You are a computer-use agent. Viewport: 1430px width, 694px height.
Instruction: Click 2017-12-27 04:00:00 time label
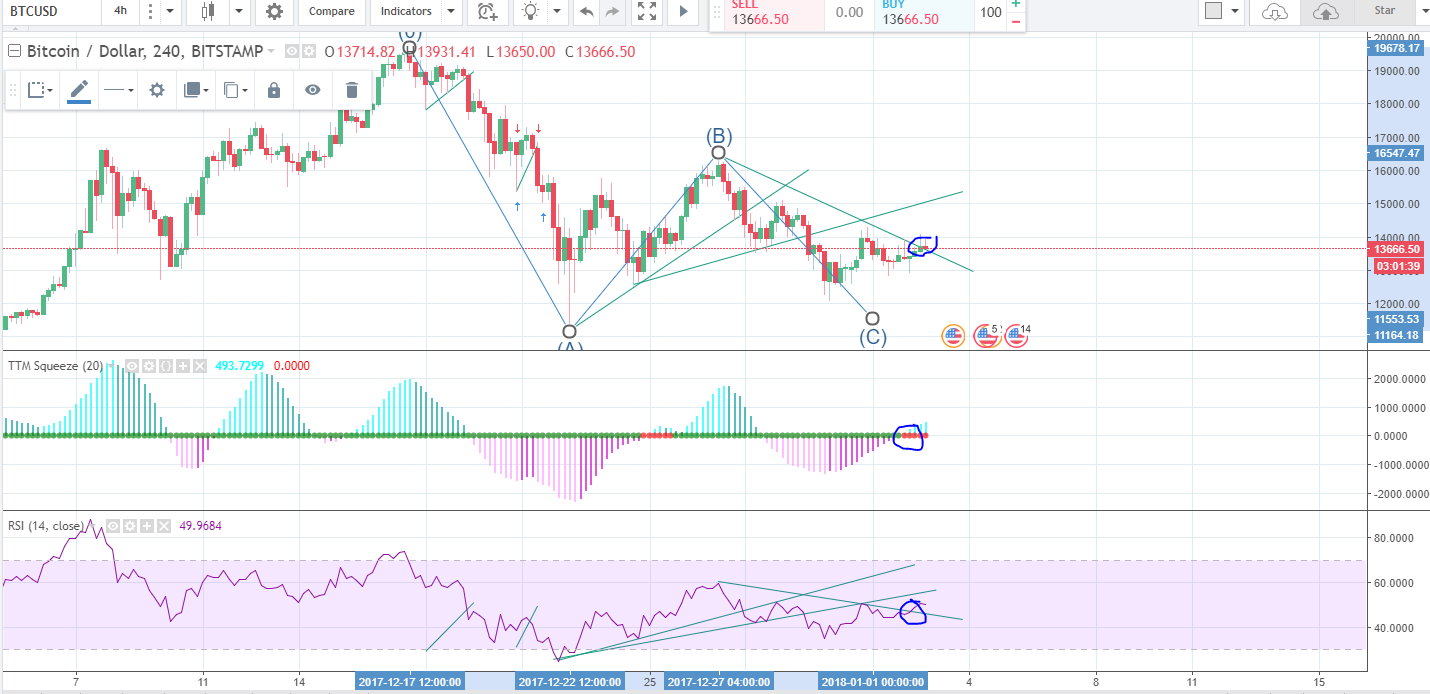[720, 682]
